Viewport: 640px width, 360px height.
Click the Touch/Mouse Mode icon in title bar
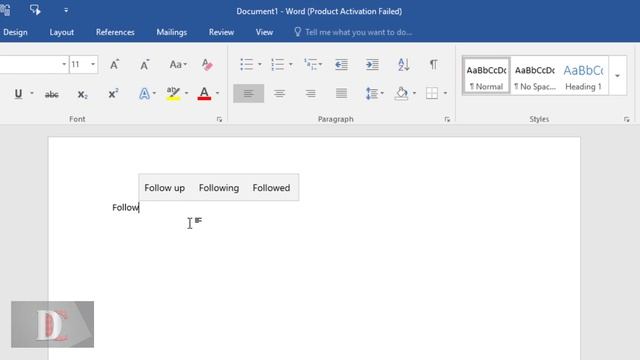click(x=35, y=10)
